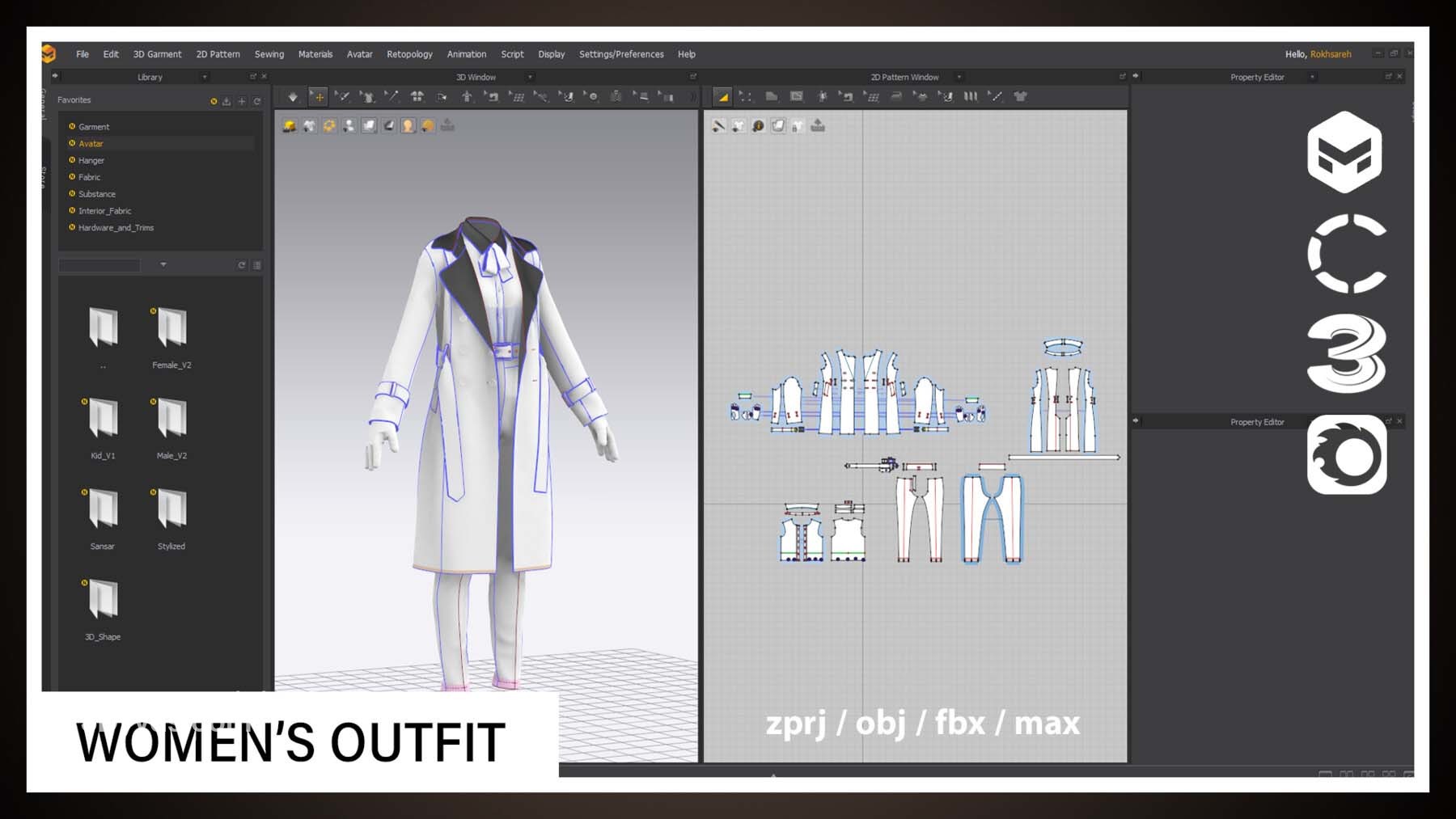
Task: Open the Female_V2 avatar folder
Action: point(171,329)
